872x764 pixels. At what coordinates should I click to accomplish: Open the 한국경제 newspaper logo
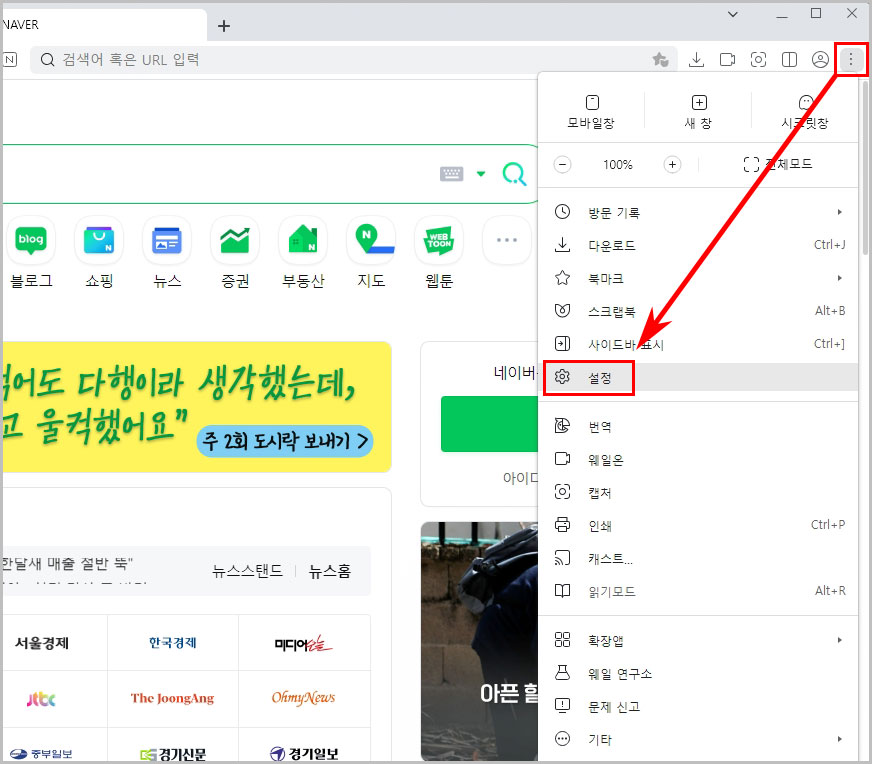click(172, 643)
